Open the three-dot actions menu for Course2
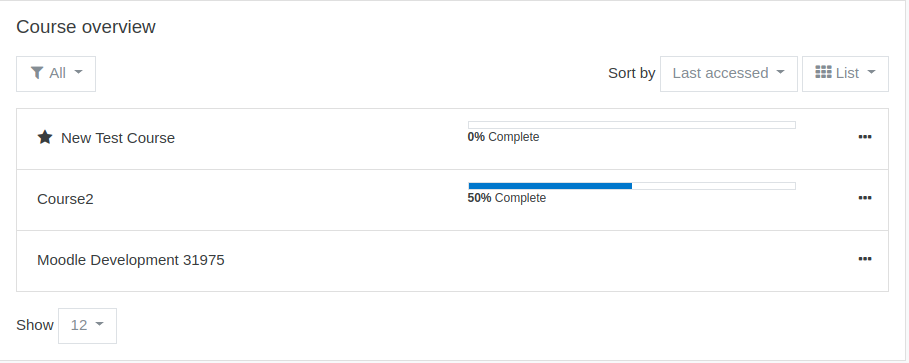 point(864,198)
